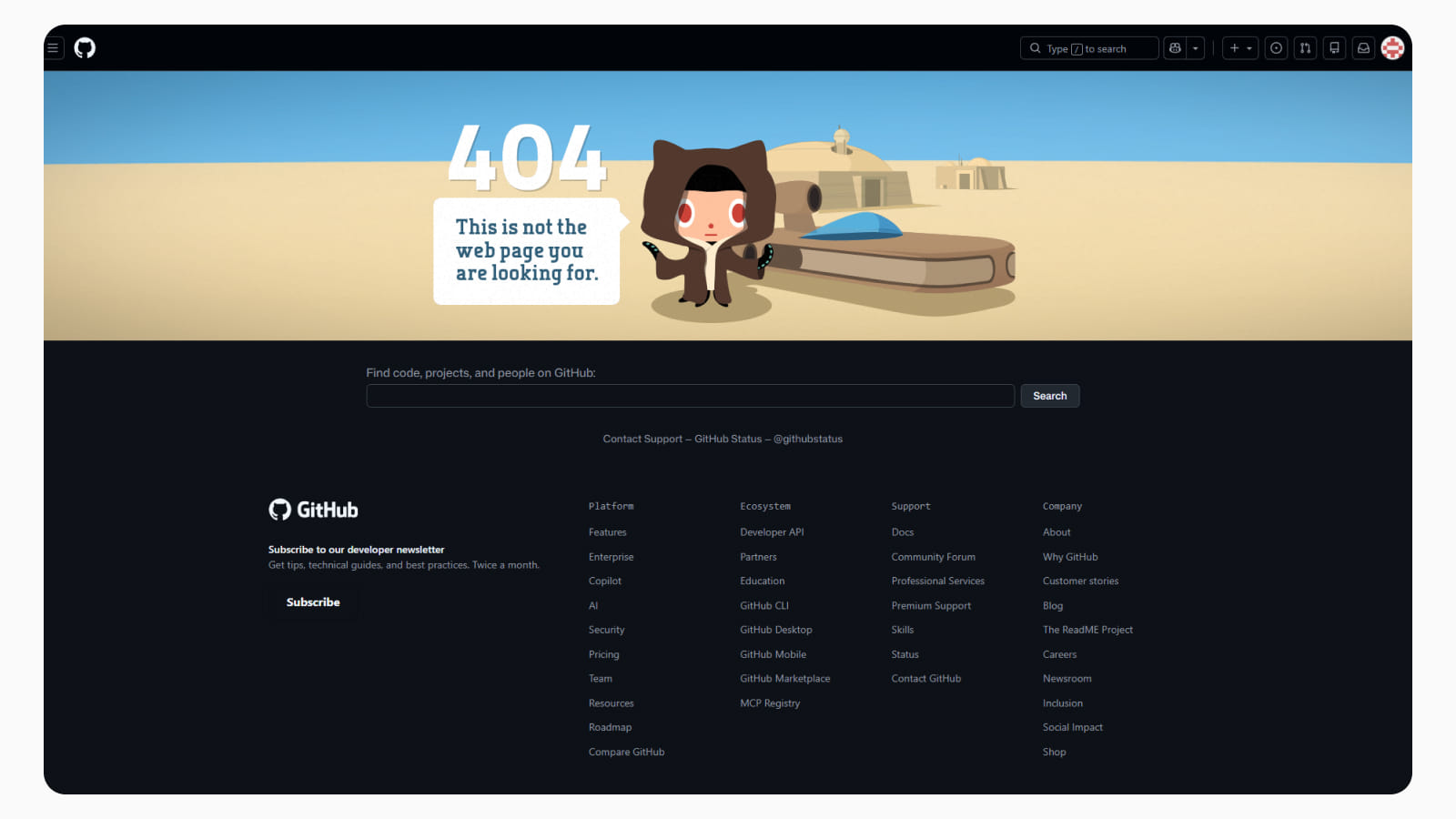Click the search input field

690,395
